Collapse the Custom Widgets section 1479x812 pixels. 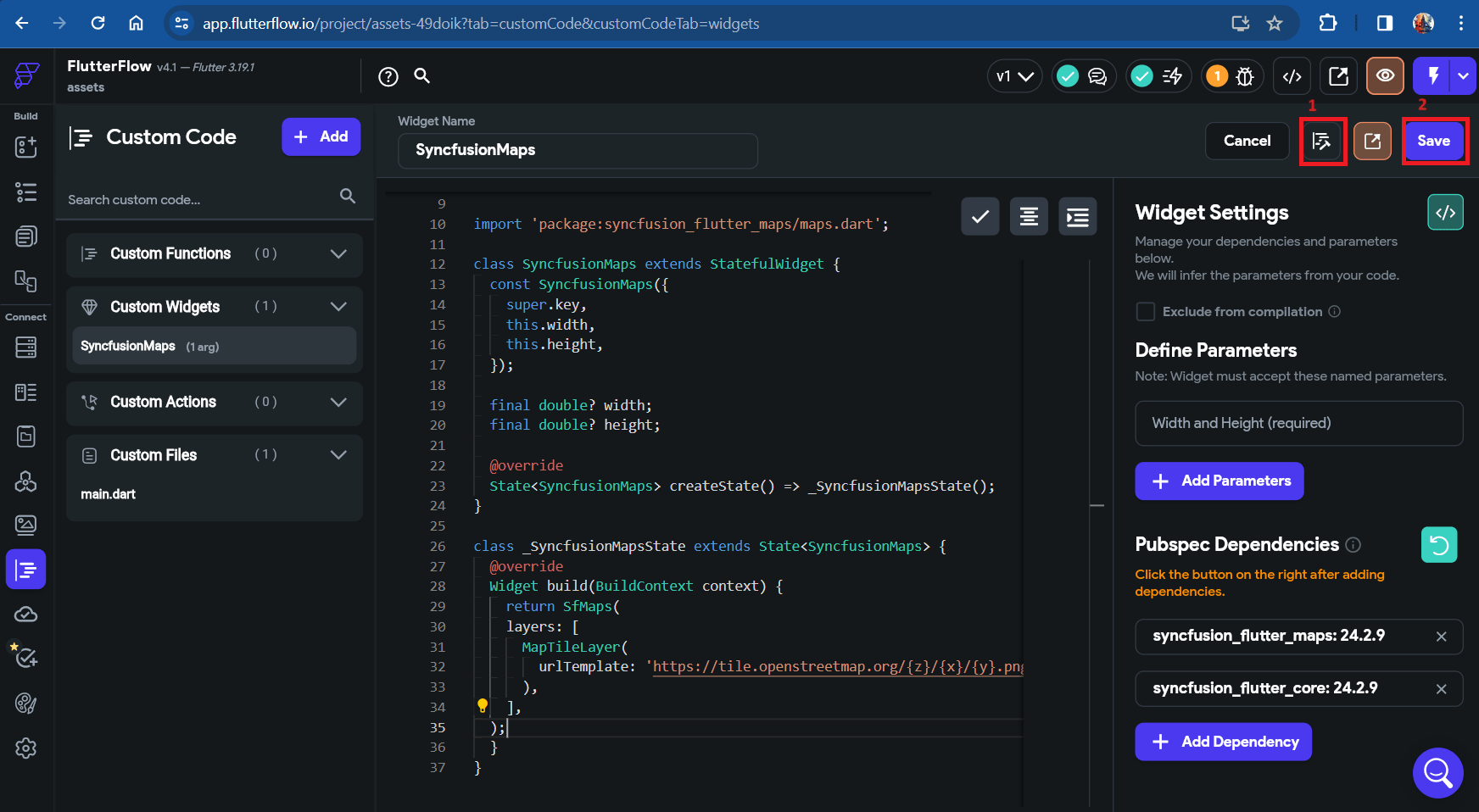338,306
